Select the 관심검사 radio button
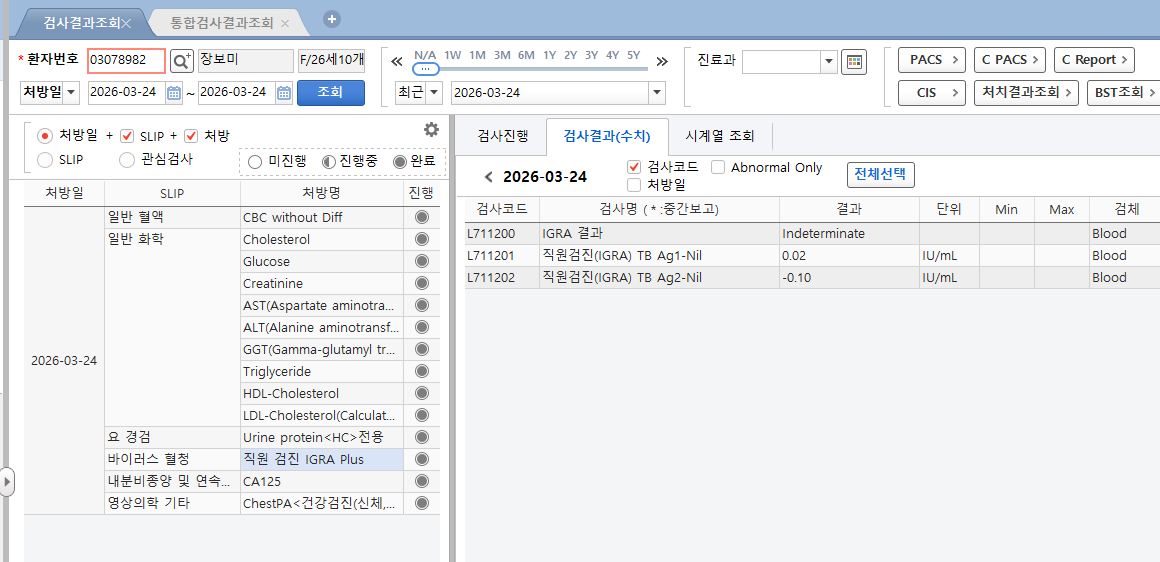 (x=127, y=159)
